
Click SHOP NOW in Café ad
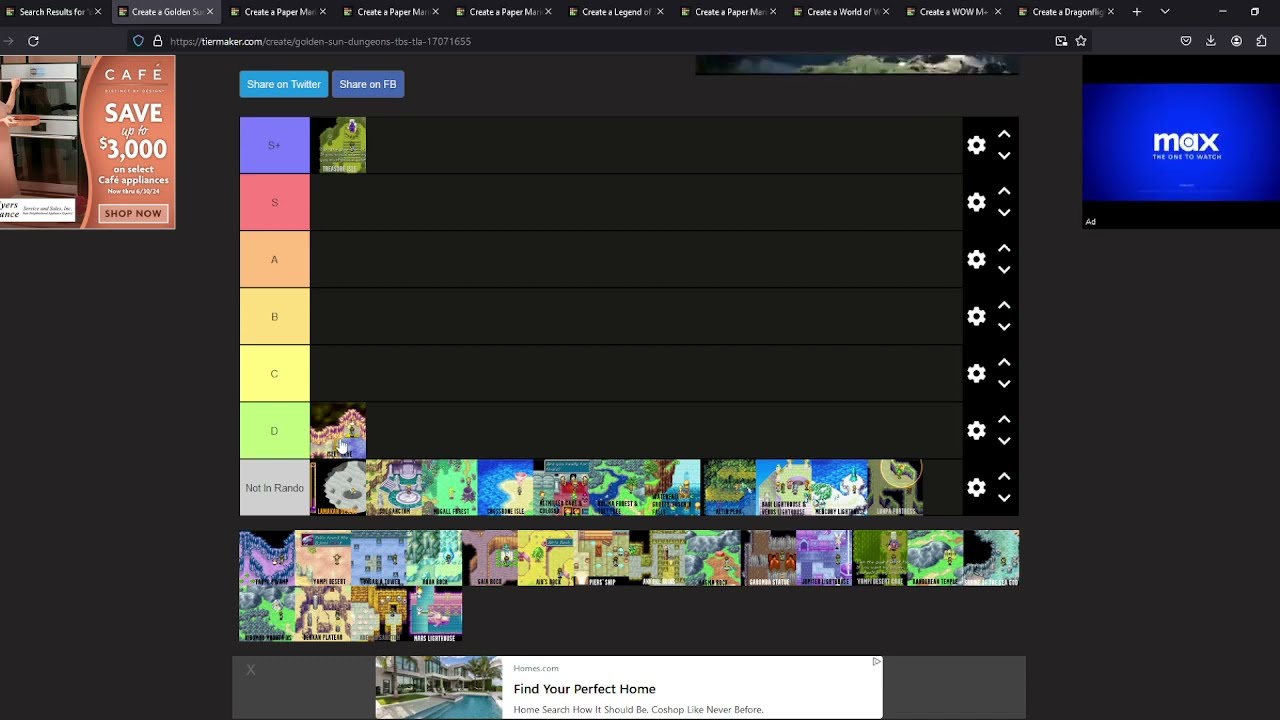click(x=133, y=213)
